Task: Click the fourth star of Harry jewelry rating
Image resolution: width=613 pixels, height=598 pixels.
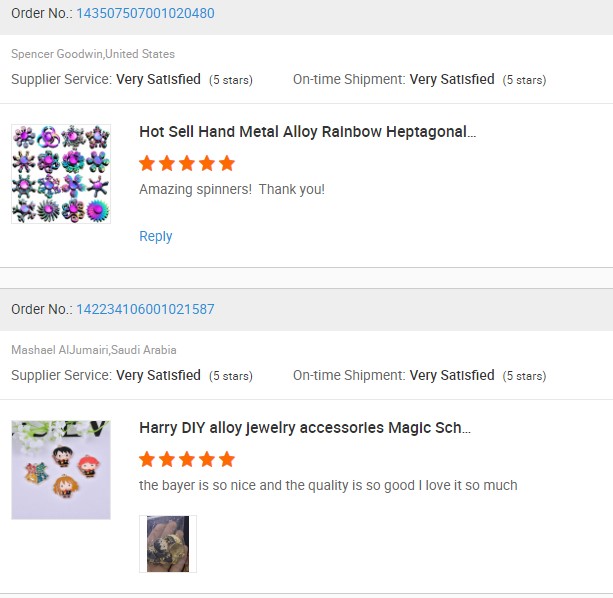Action: [207, 459]
